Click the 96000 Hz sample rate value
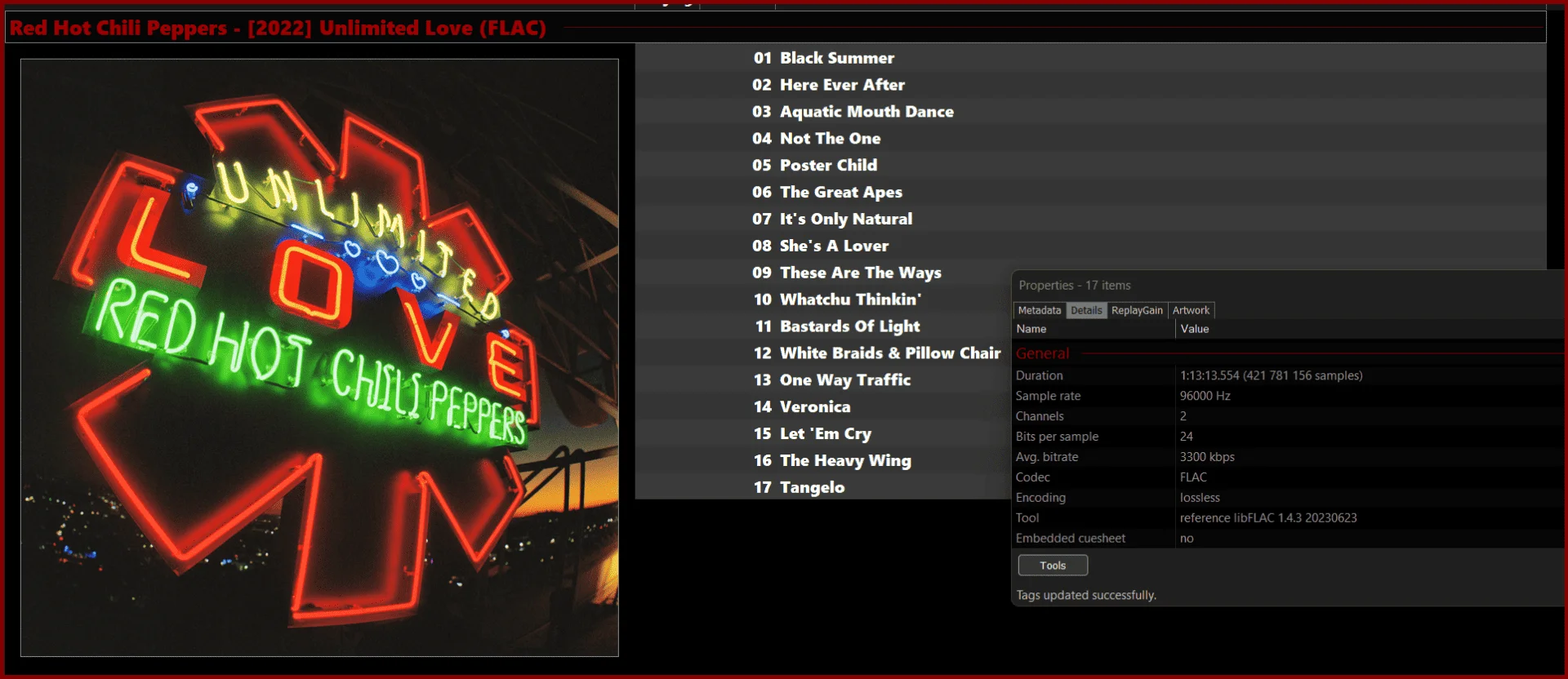The image size is (1568, 679). 1205,396
